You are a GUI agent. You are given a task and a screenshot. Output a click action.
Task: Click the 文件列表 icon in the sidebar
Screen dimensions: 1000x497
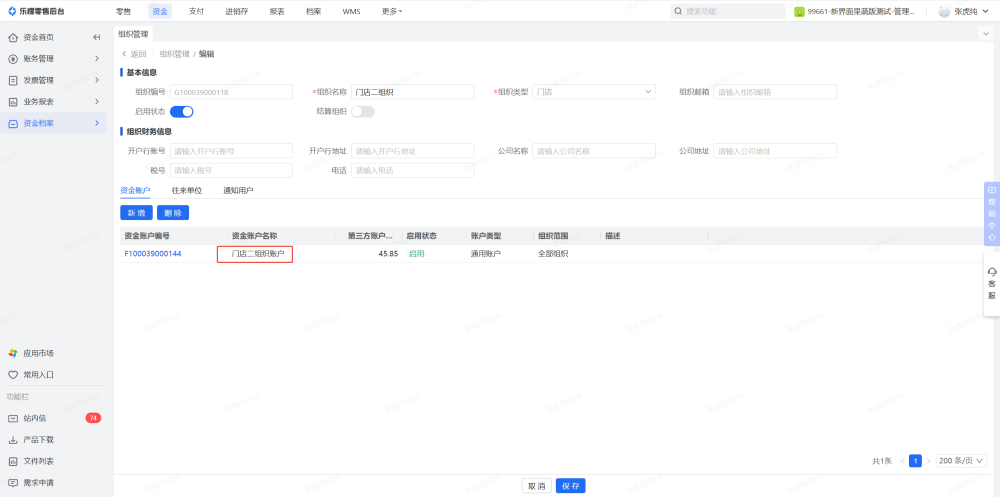point(13,461)
